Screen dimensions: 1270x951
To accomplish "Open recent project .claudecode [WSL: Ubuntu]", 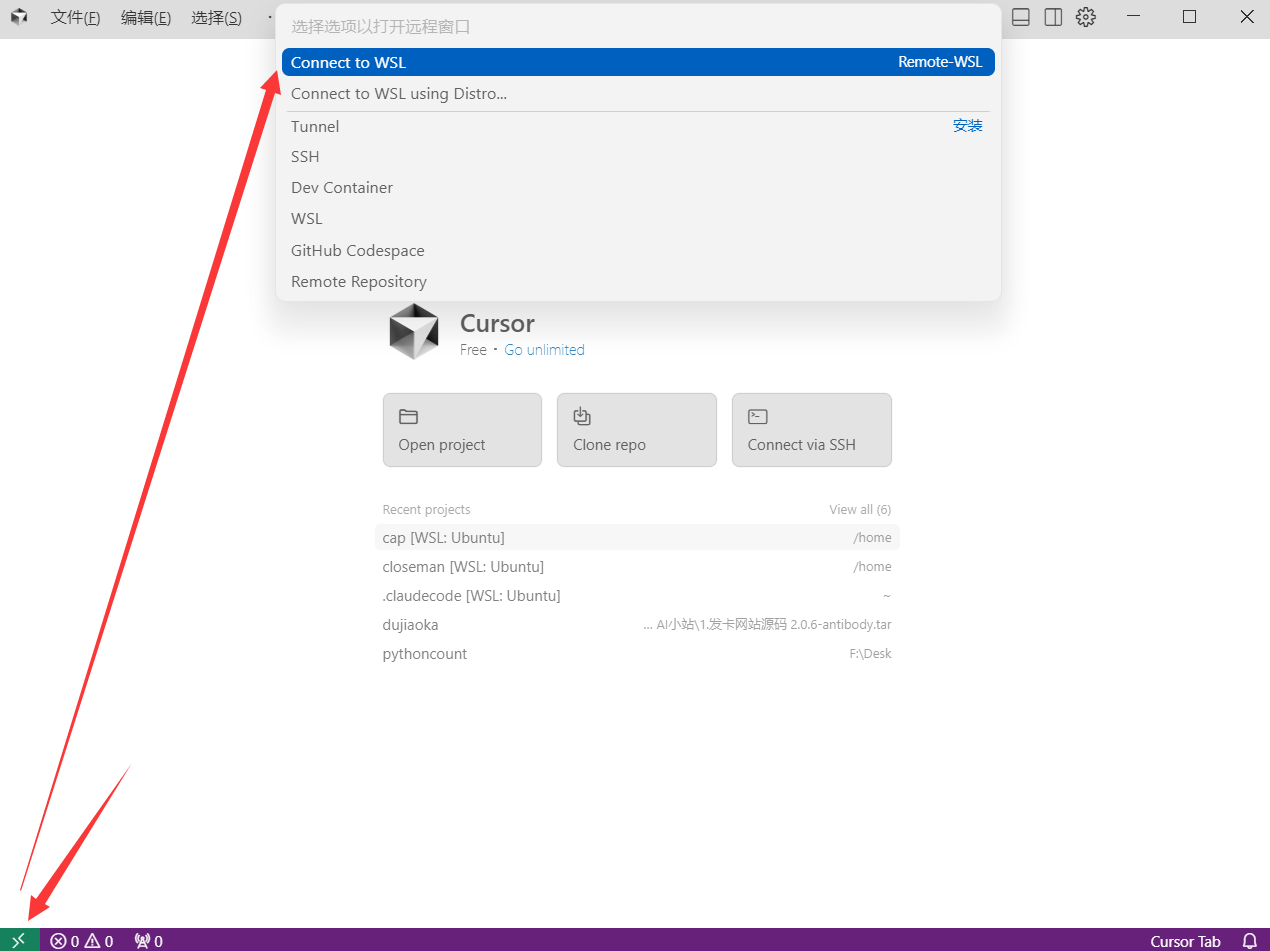I will 637,596.
